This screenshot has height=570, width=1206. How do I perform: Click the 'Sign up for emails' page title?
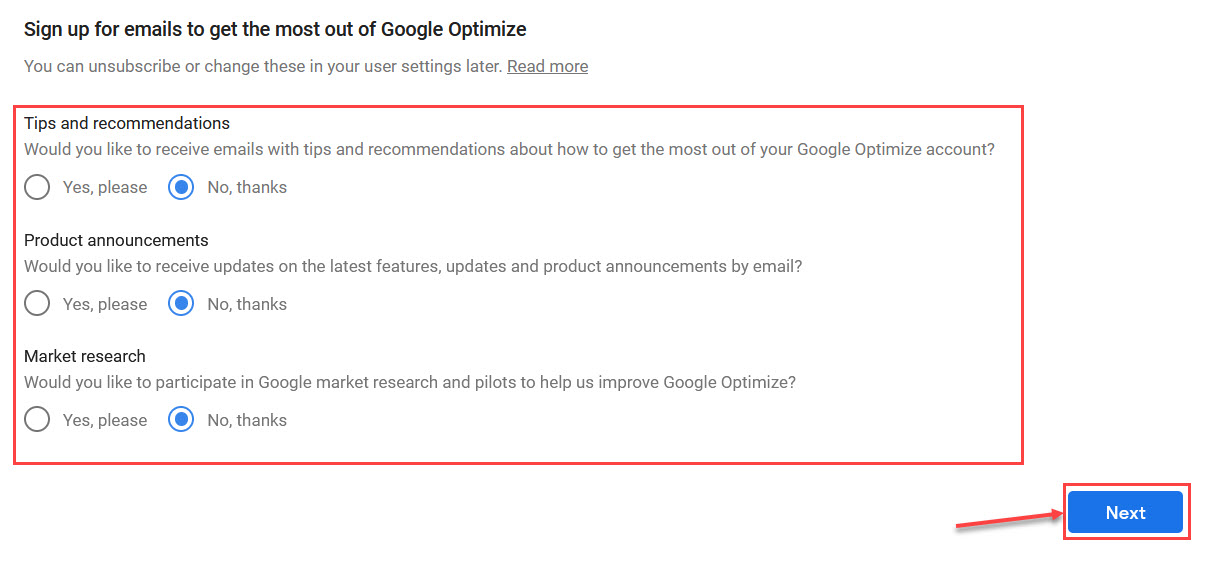(x=275, y=29)
